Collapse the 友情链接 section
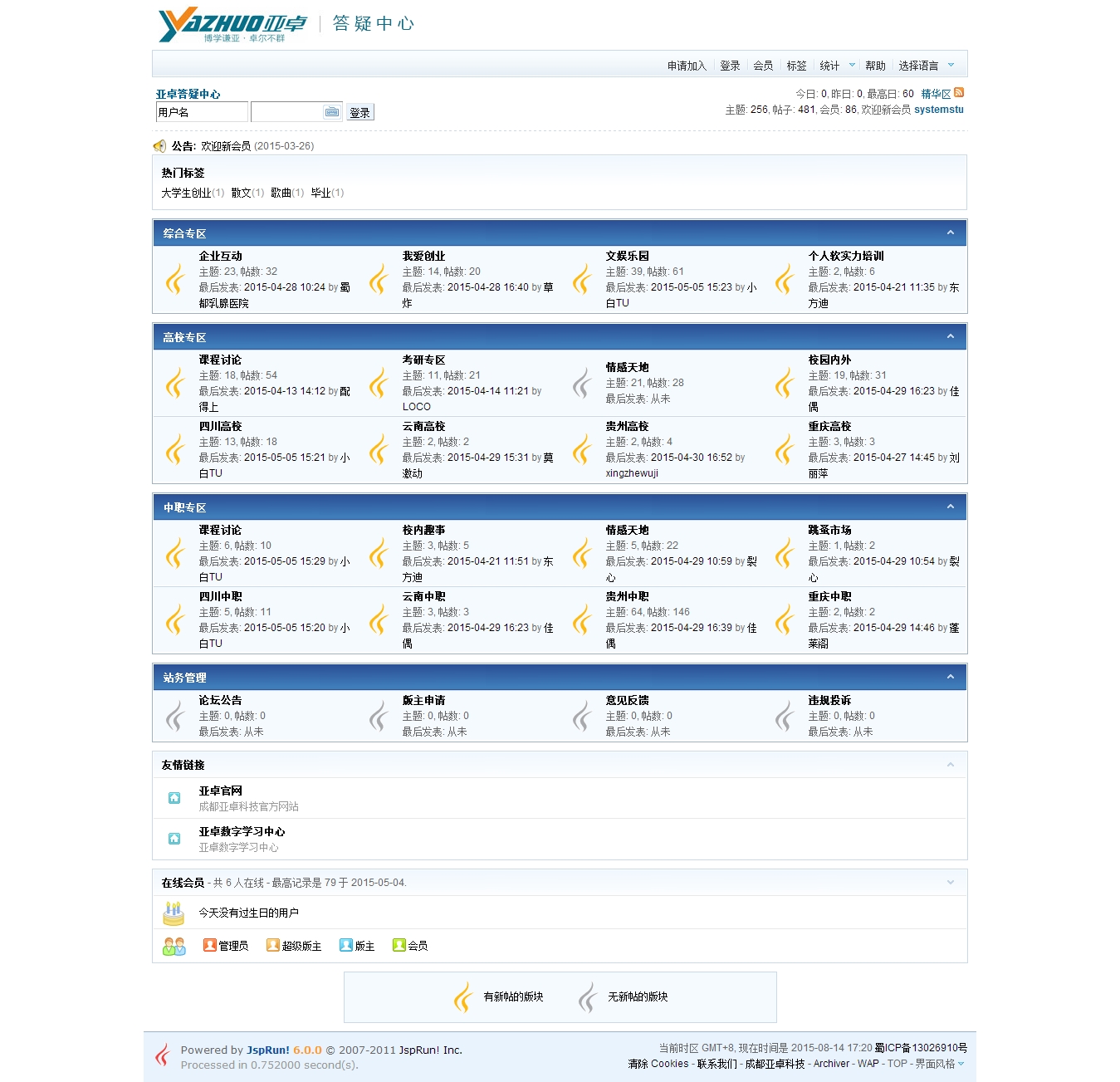The image size is (1120, 1082). coord(951,765)
